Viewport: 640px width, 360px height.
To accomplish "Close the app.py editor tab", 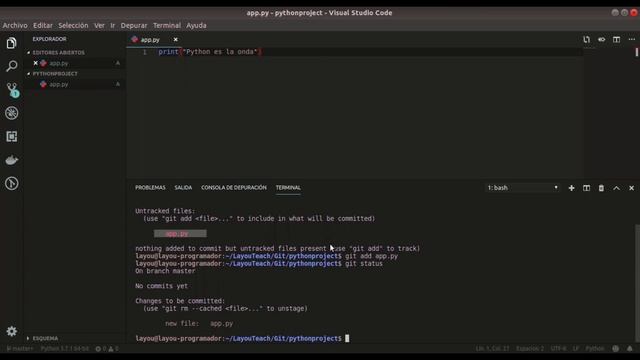I will pos(176,40).
